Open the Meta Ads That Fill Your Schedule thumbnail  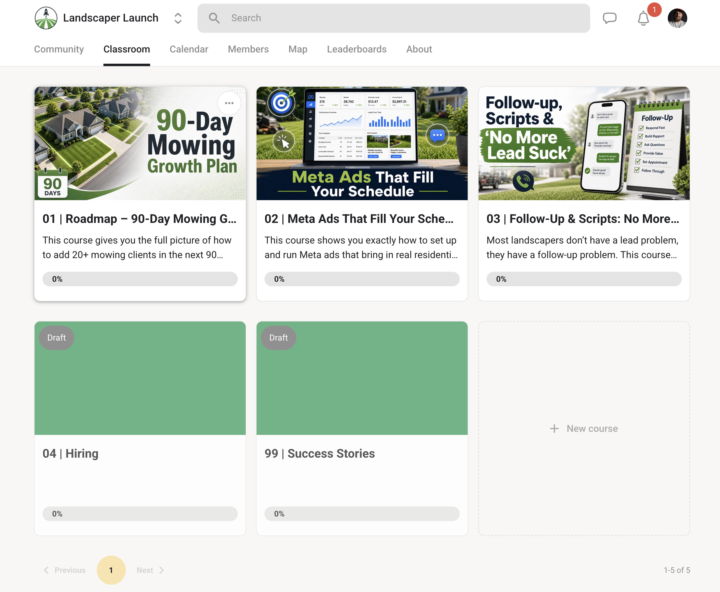click(362, 143)
